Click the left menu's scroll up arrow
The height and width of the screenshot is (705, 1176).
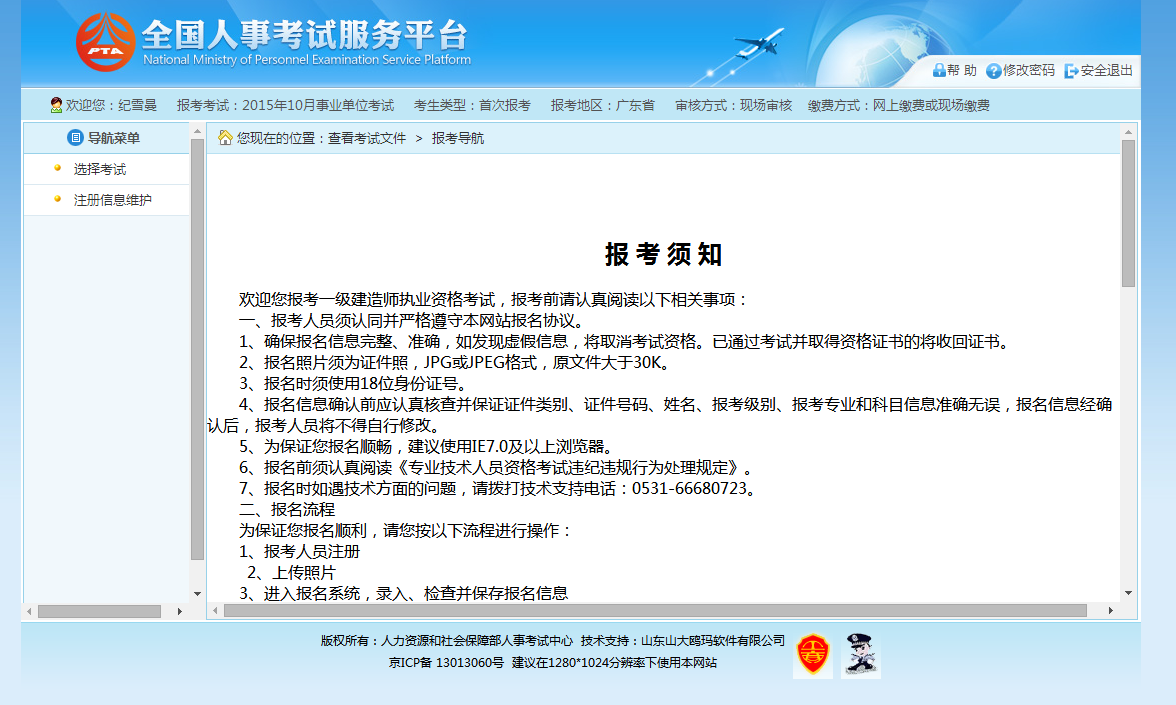[x=197, y=131]
